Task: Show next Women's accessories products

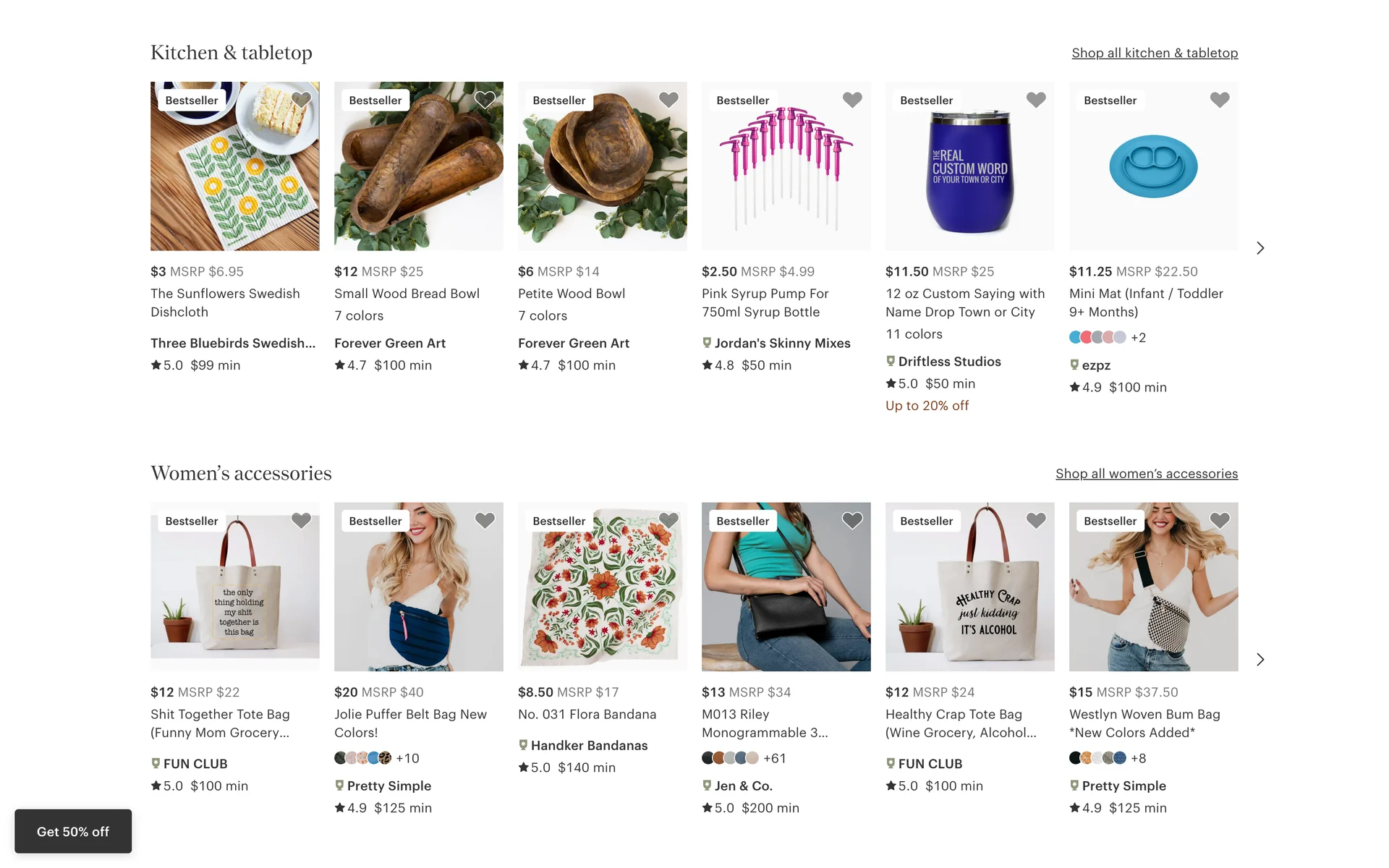Action: point(1260,660)
